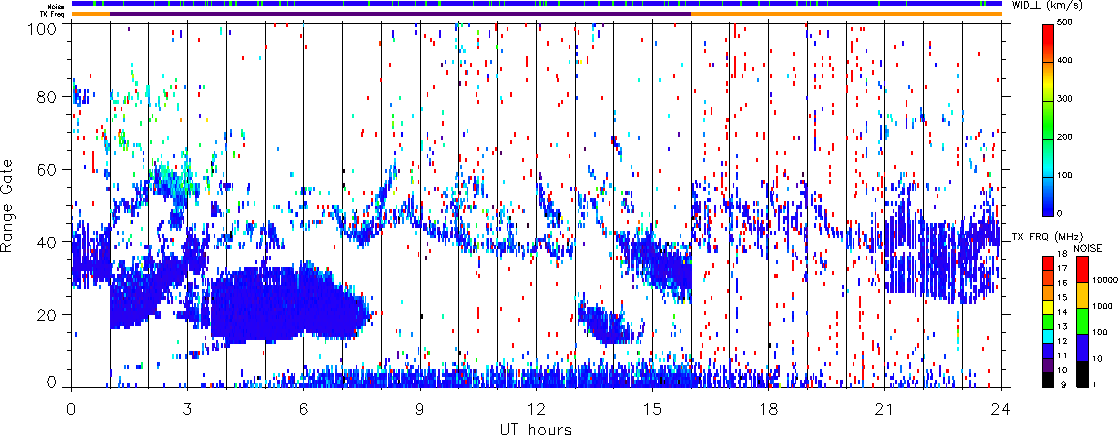Click the red top of the velocity colorbar

click(x=1047, y=36)
